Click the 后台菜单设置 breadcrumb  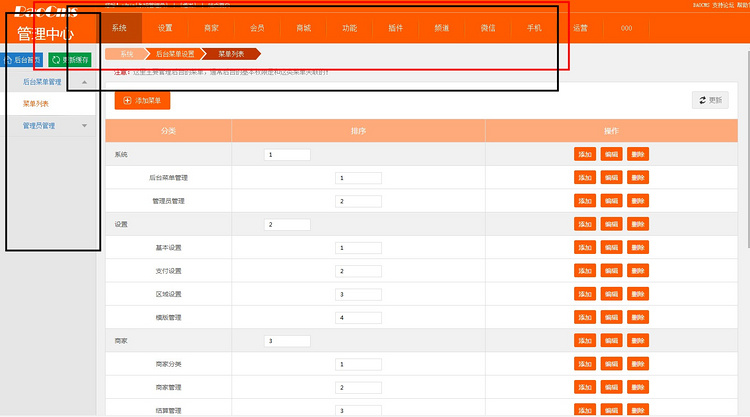[x=176, y=54]
